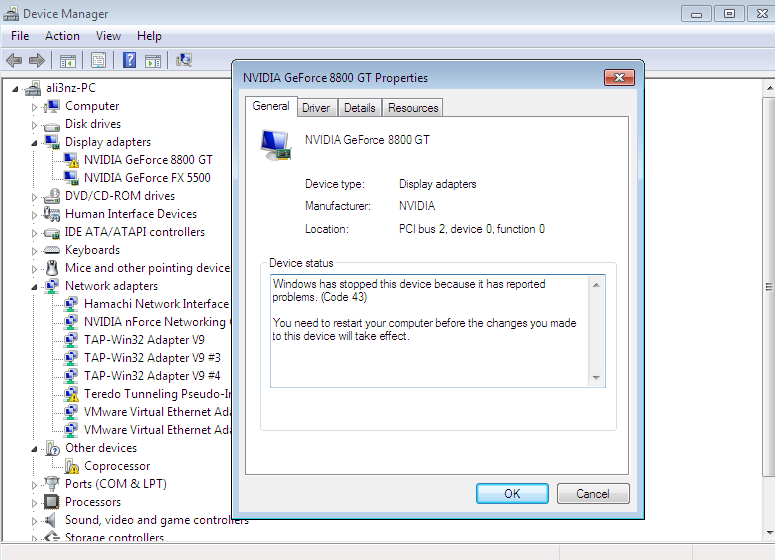Viewport: 775px width, 560px height.
Task: Click the Network adapters category icon
Action: pyautogui.click(x=51, y=286)
